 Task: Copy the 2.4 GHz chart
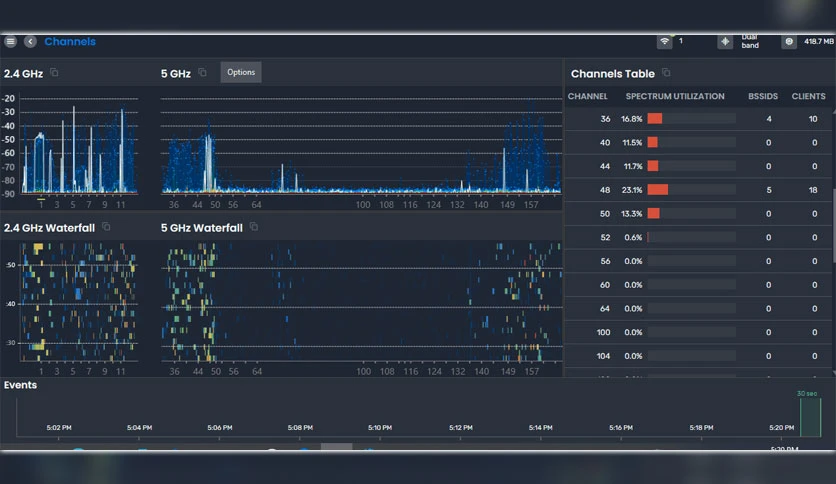point(54,72)
